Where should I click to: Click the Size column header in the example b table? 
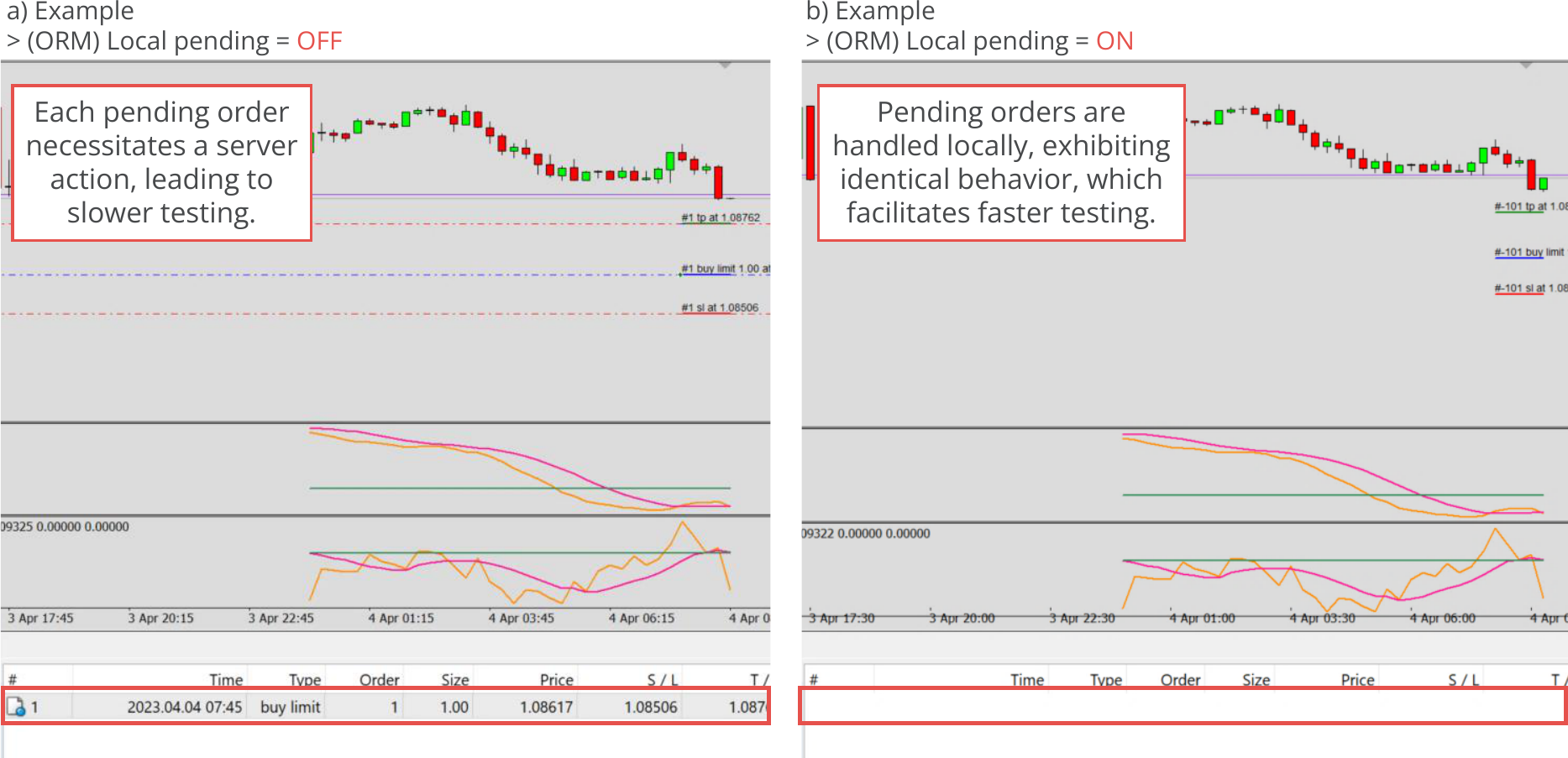(1256, 680)
